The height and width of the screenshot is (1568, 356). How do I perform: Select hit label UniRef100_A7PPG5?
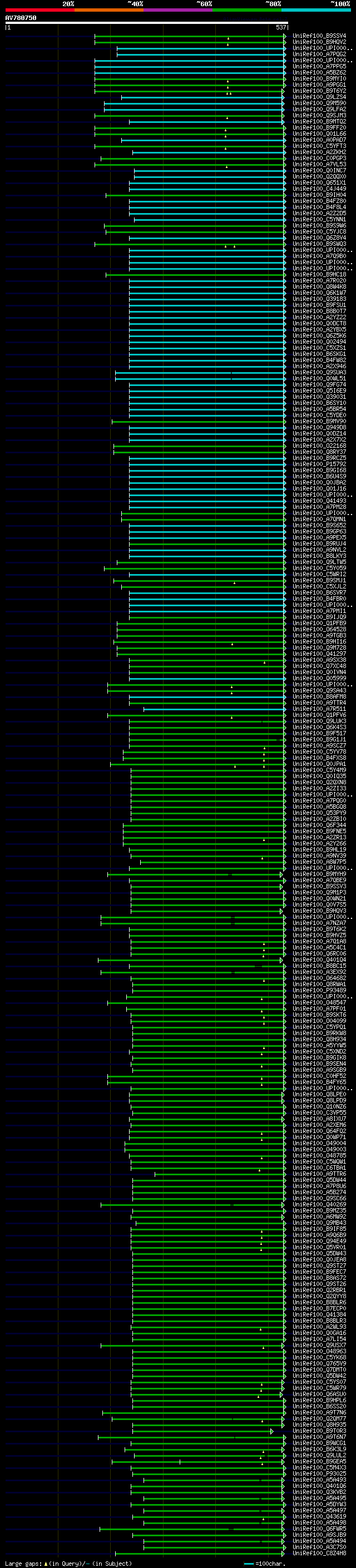[x=319, y=66]
